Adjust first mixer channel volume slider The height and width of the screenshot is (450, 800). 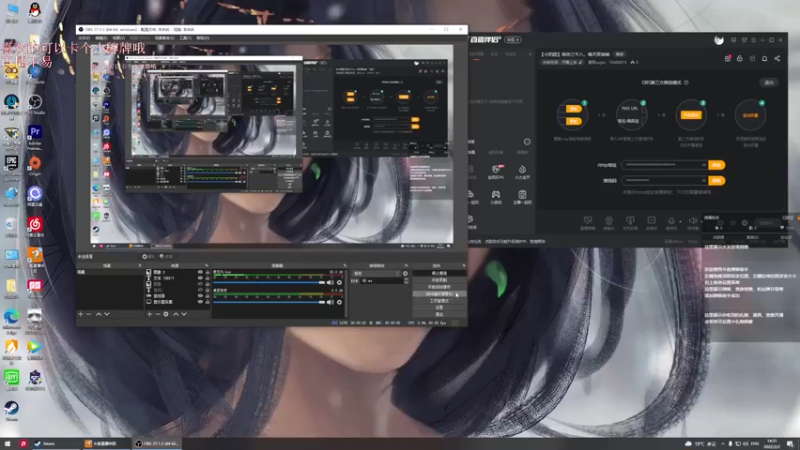[269, 282]
